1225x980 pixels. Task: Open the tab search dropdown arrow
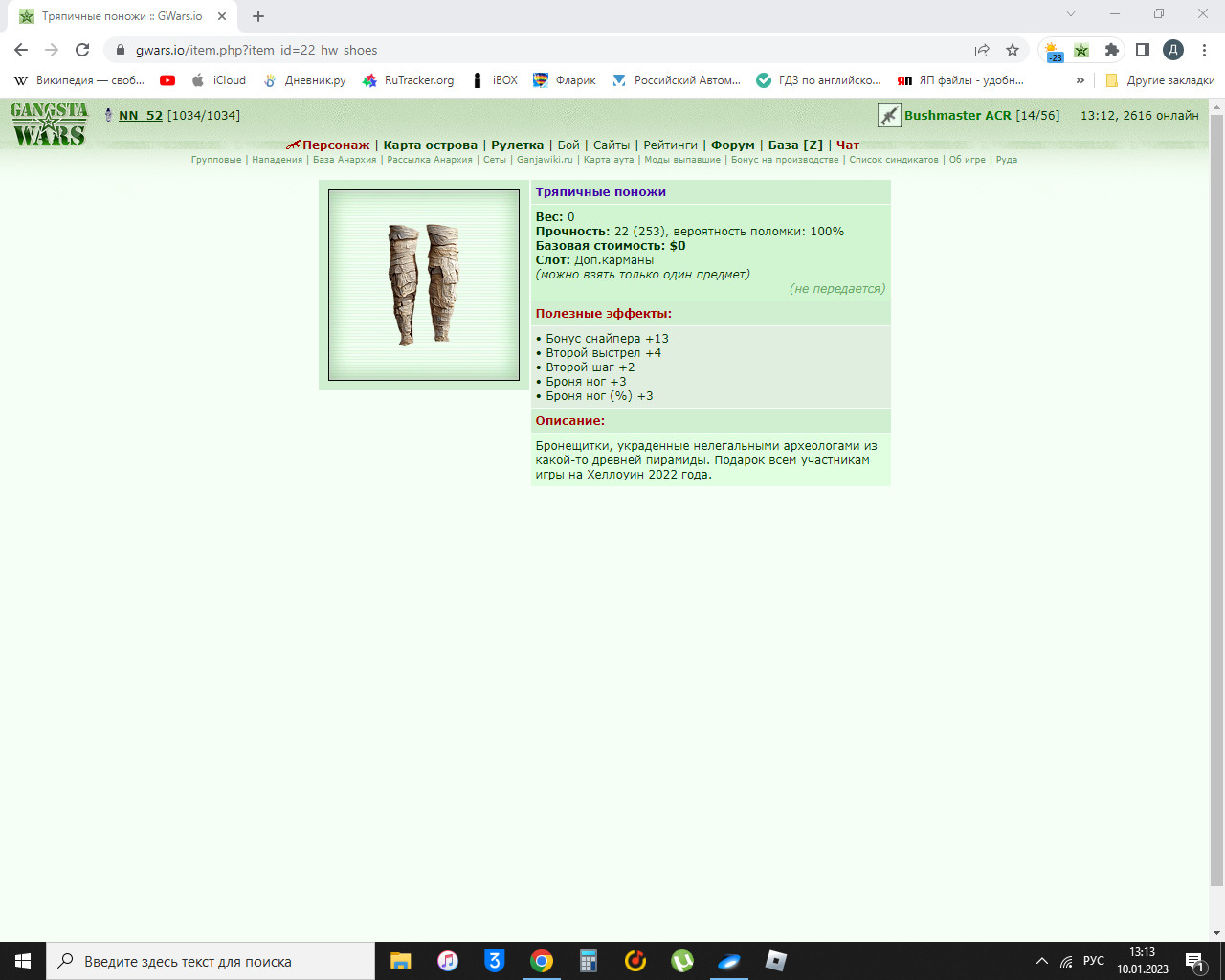click(1071, 13)
